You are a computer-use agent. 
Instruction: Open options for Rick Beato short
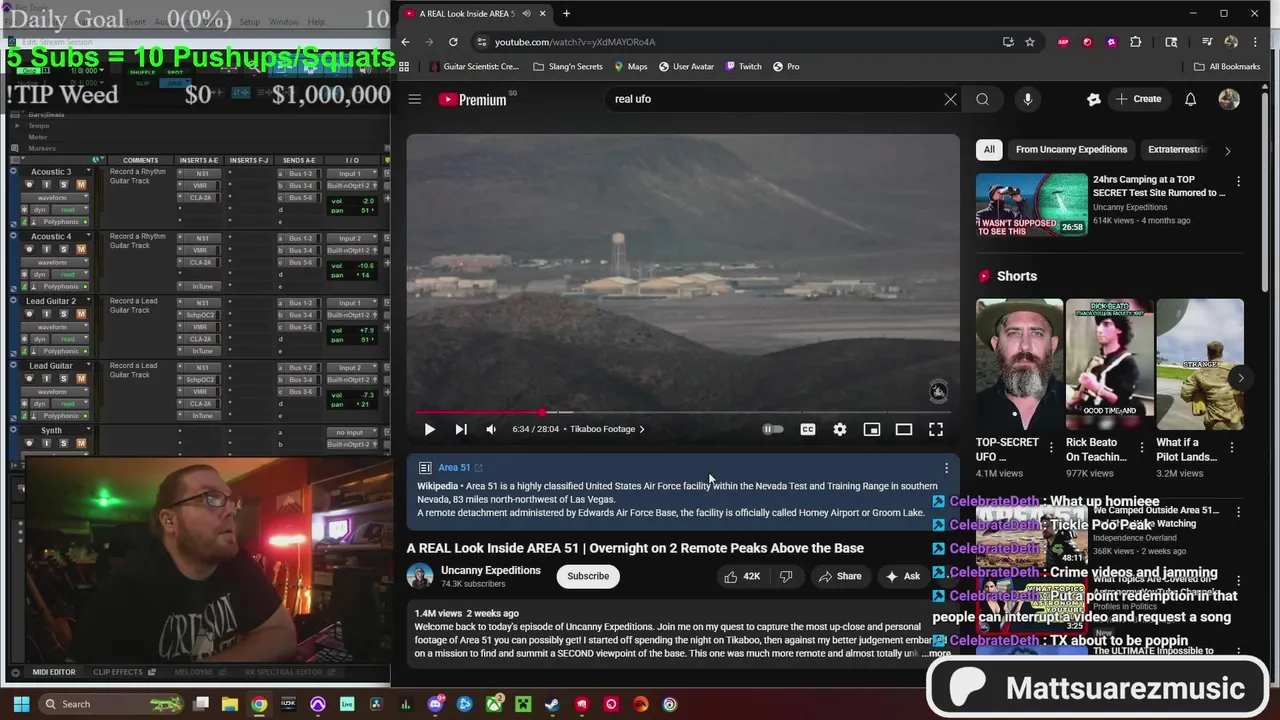(1141, 447)
